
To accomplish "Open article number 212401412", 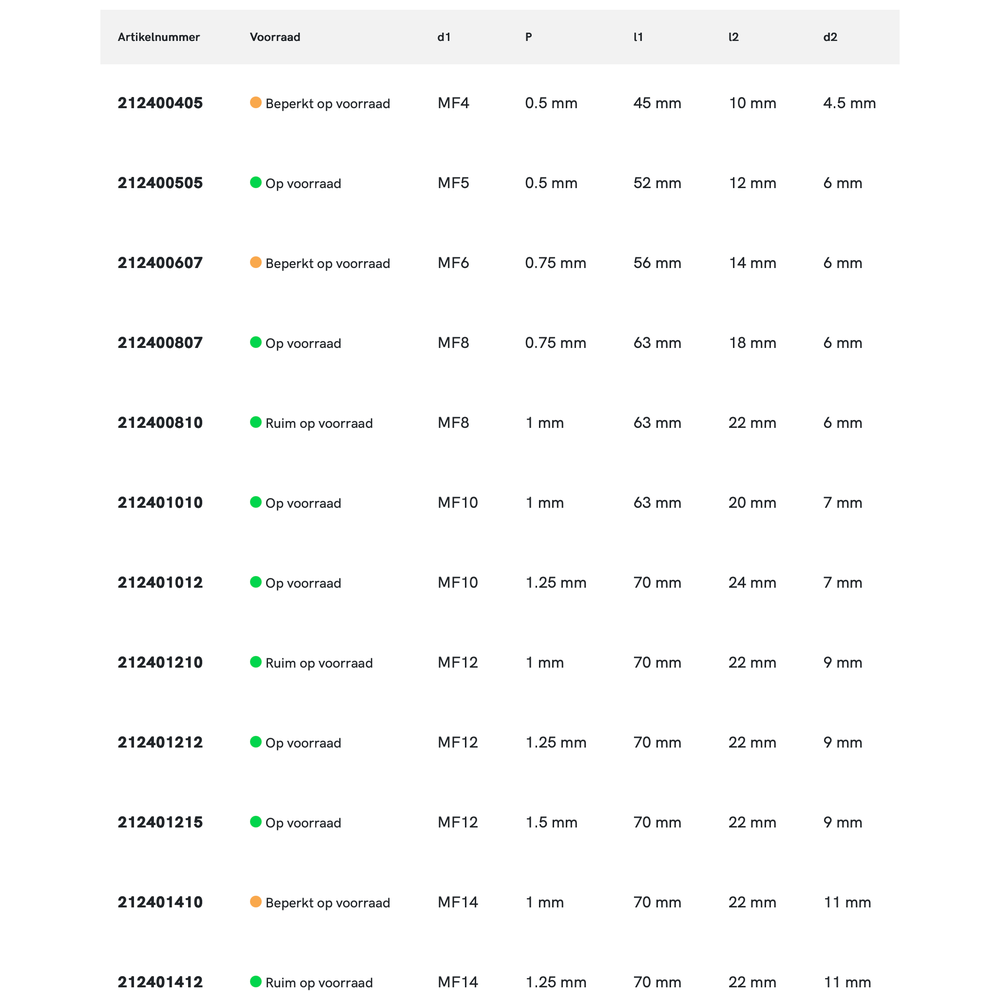I will click(160, 983).
